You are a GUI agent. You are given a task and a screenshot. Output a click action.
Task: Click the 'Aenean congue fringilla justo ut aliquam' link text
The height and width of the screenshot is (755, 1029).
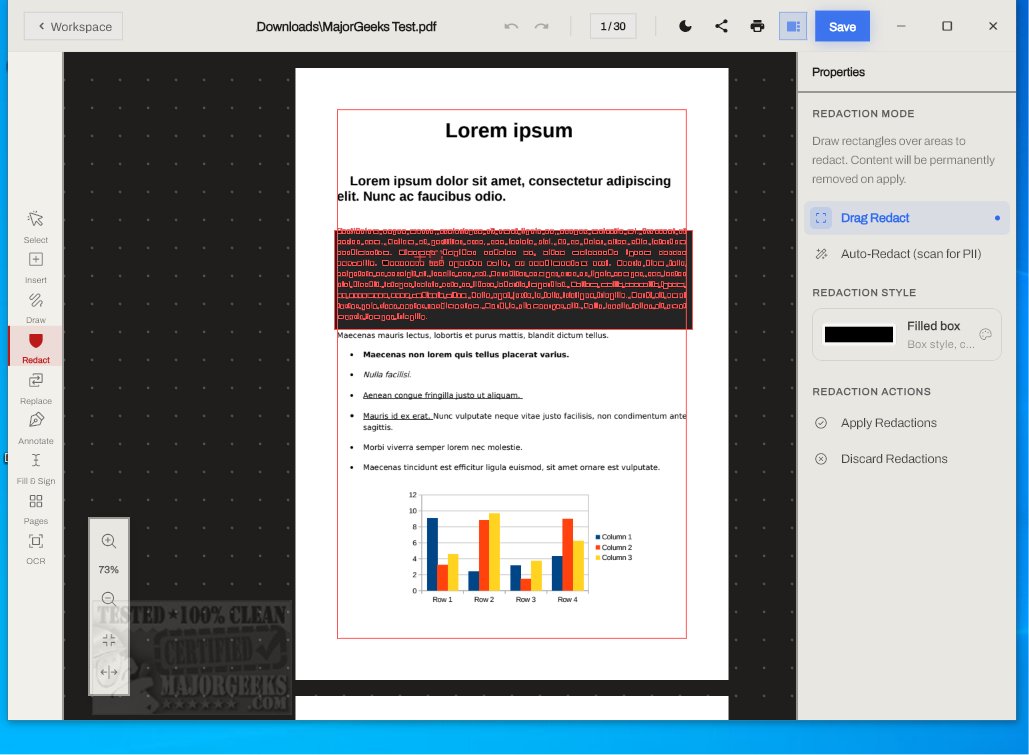[x=442, y=395]
